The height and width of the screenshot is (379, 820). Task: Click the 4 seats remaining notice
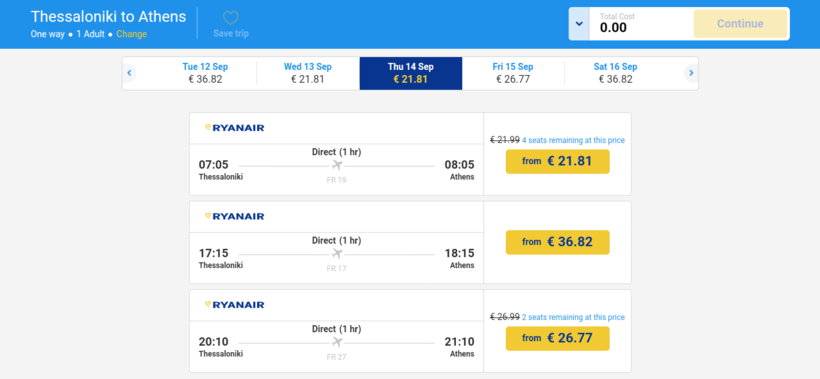tap(573, 140)
